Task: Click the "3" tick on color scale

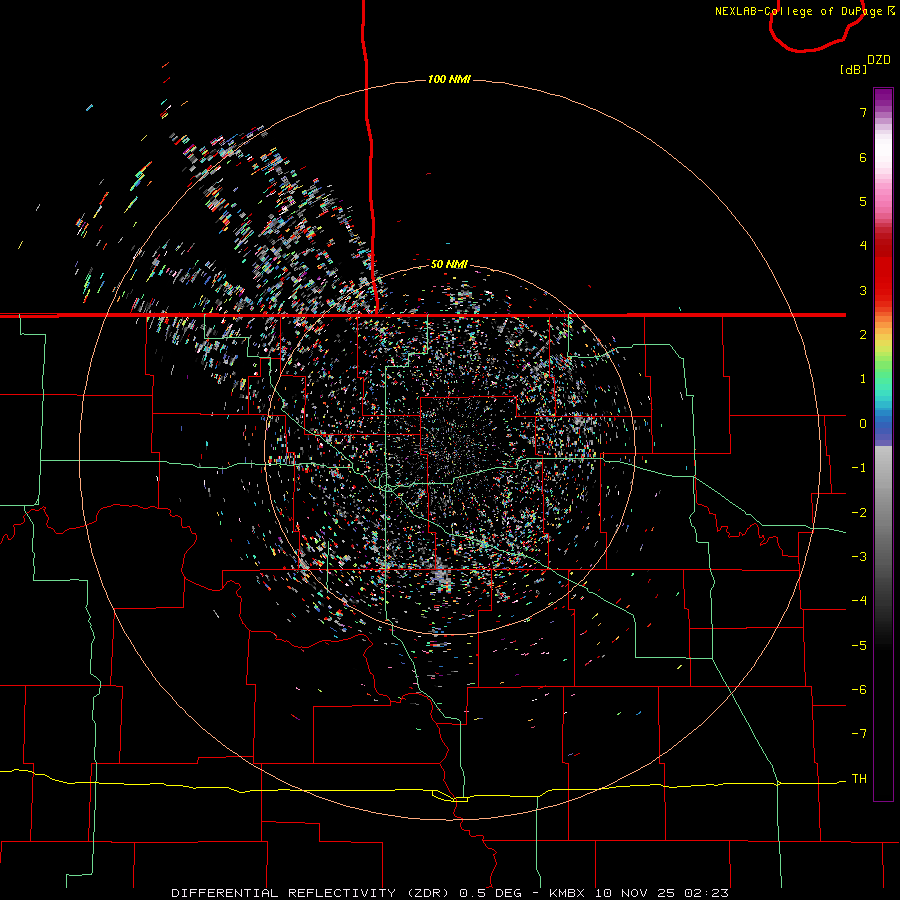Action: tap(863, 290)
